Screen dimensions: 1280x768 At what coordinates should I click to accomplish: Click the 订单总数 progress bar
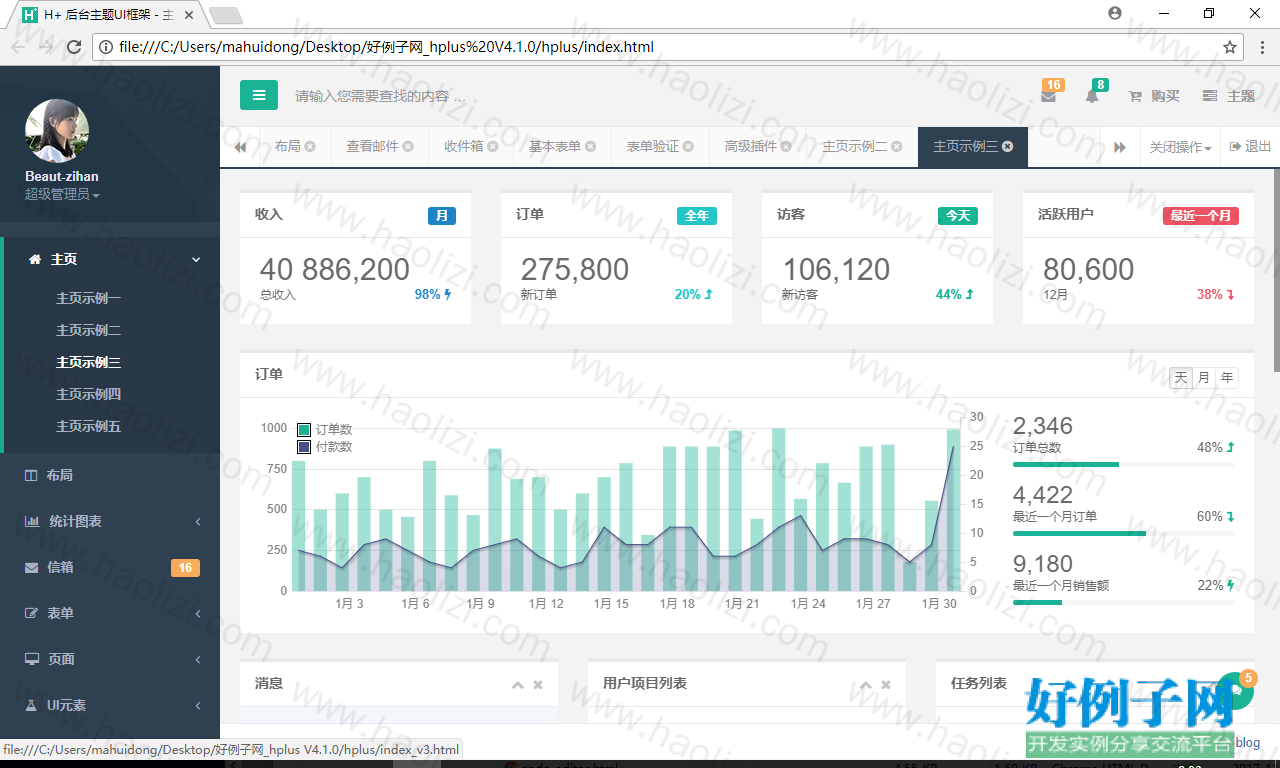1123,464
